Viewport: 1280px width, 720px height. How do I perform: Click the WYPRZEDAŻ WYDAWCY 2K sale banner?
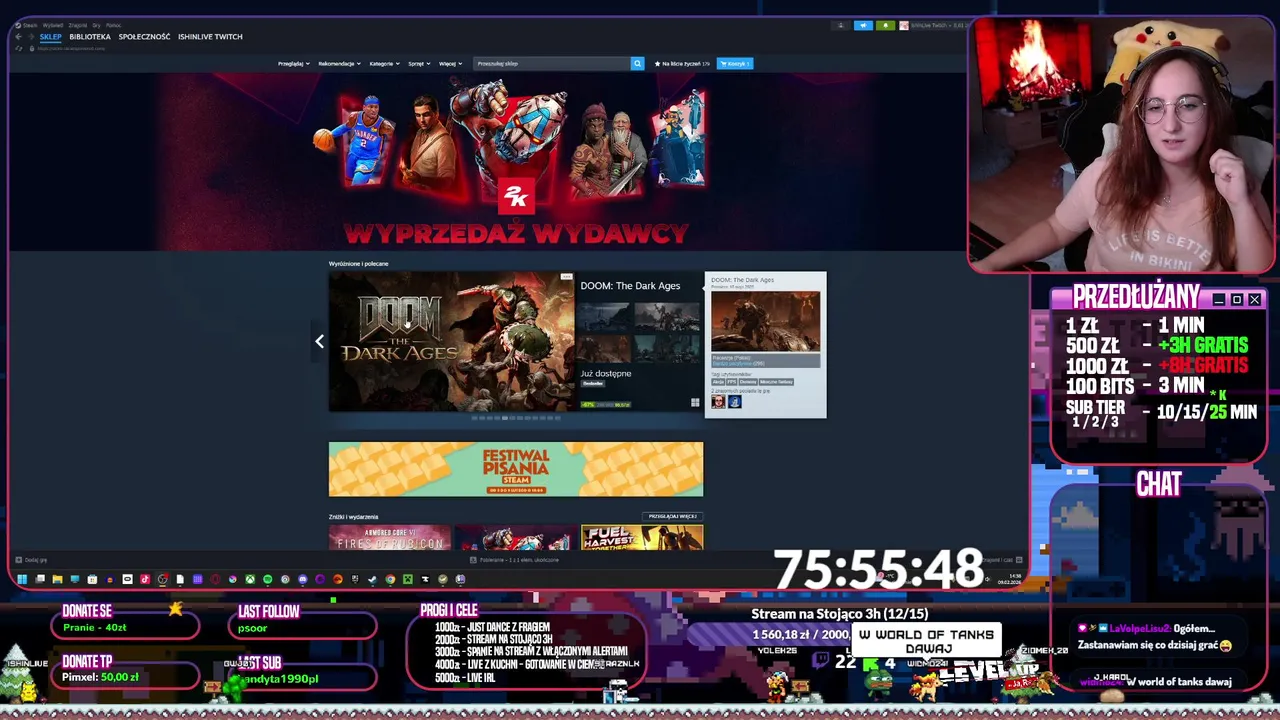pyautogui.click(x=516, y=163)
